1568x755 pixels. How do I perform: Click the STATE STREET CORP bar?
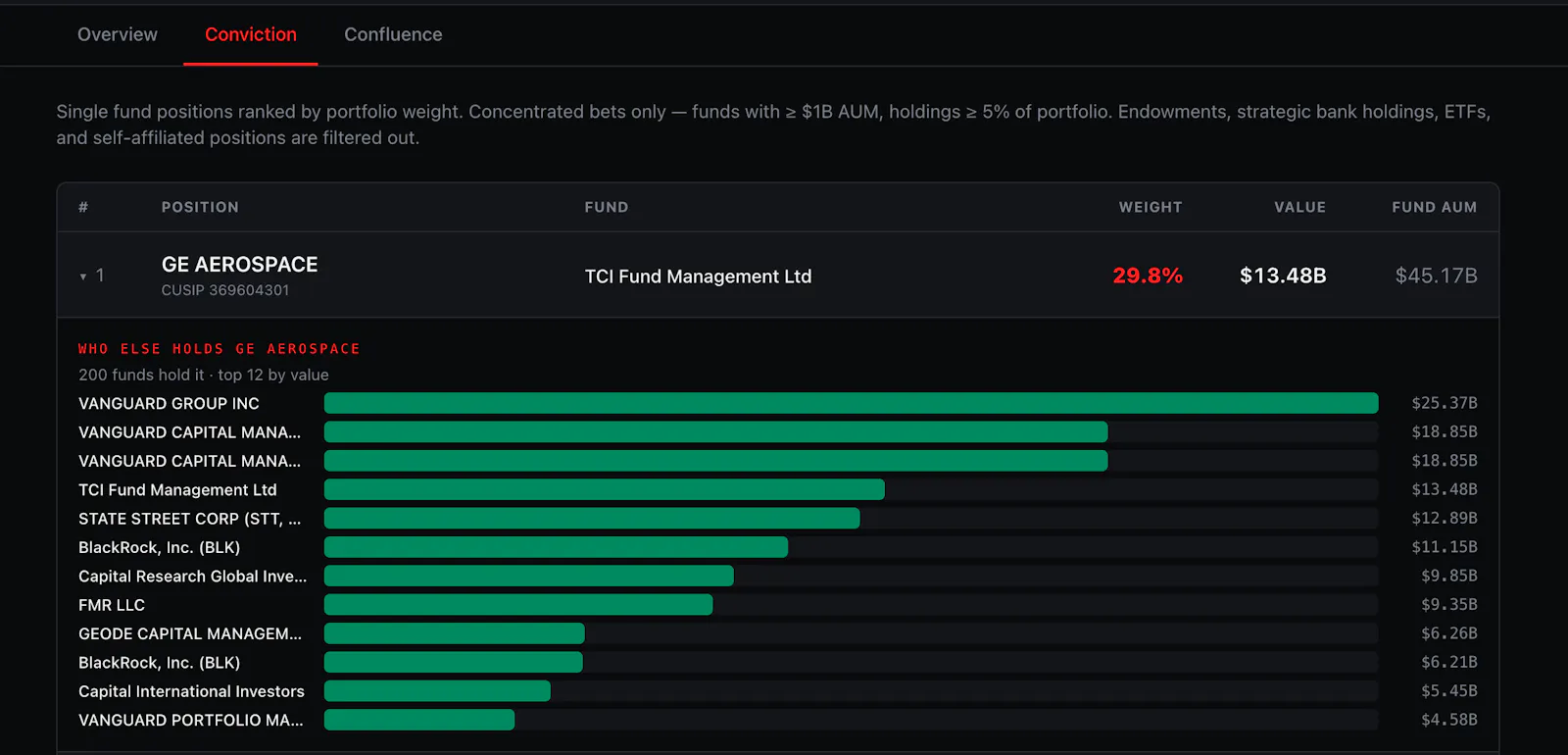(592, 519)
